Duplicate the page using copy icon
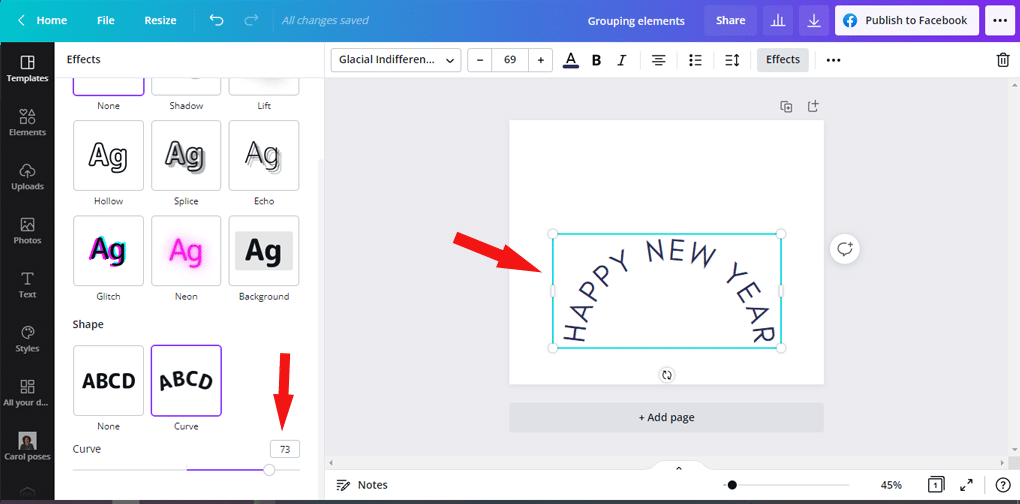 [x=786, y=107]
